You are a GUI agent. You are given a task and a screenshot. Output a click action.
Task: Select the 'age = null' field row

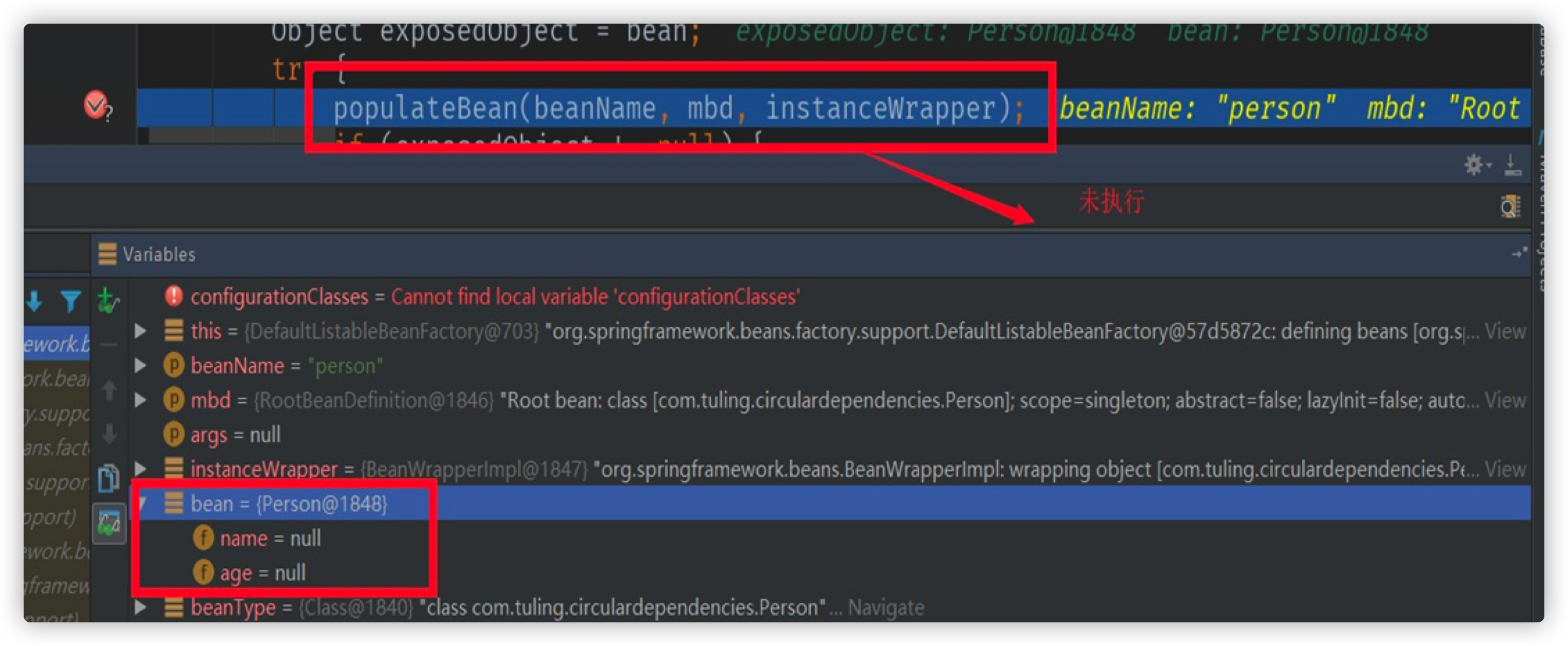[829, 572]
